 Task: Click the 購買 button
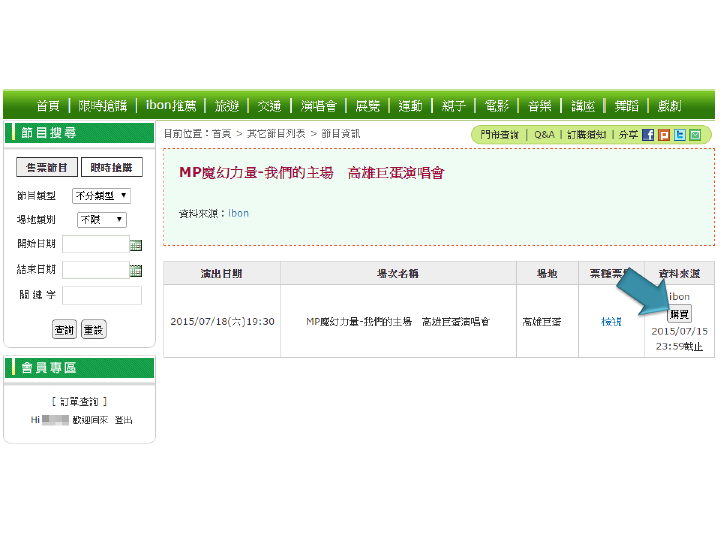pos(679,313)
